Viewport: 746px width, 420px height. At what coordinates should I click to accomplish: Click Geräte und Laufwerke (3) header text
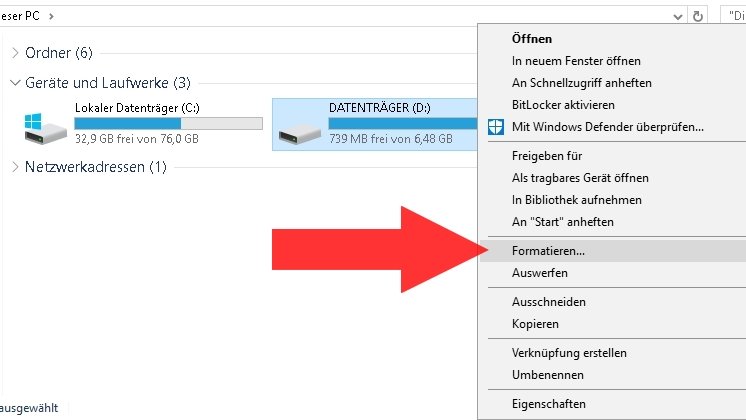tap(108, 83)
